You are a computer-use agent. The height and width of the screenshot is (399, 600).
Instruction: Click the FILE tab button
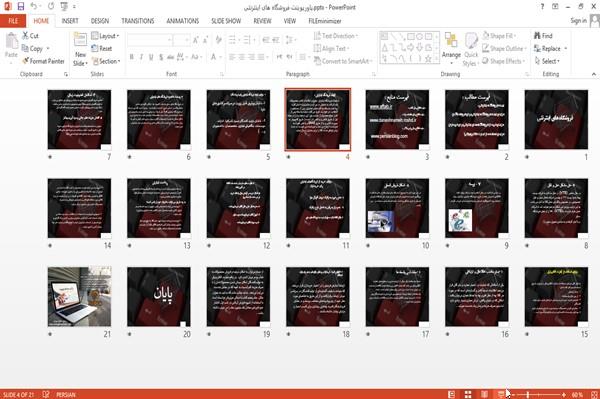coord(13,21)
